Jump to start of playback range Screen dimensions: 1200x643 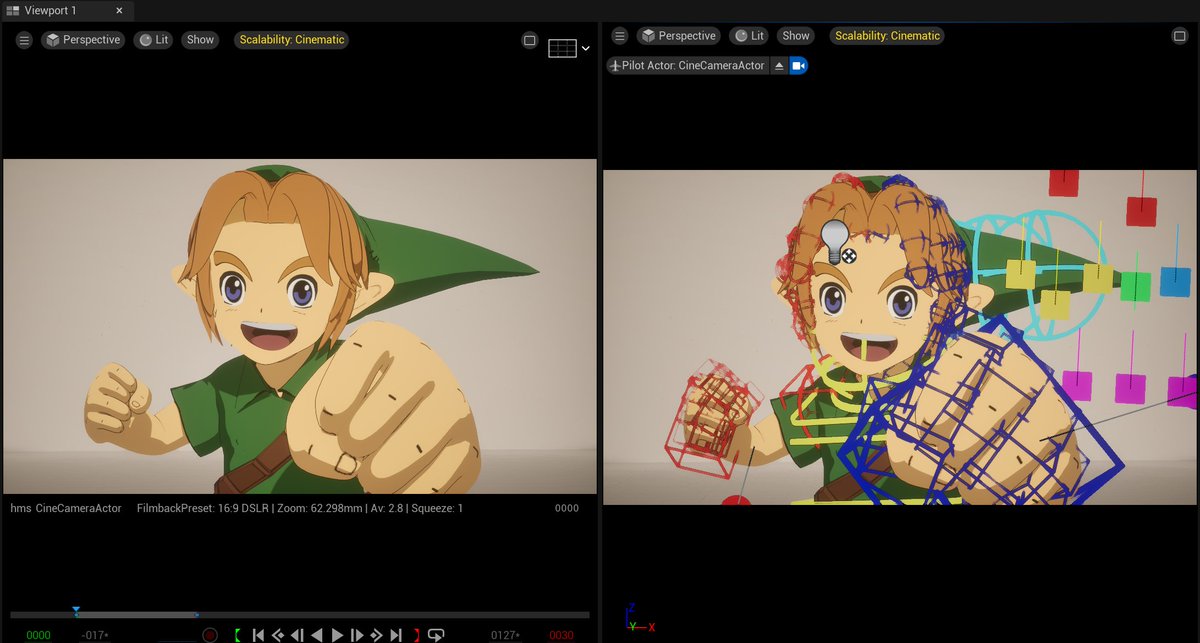[258, 635]
